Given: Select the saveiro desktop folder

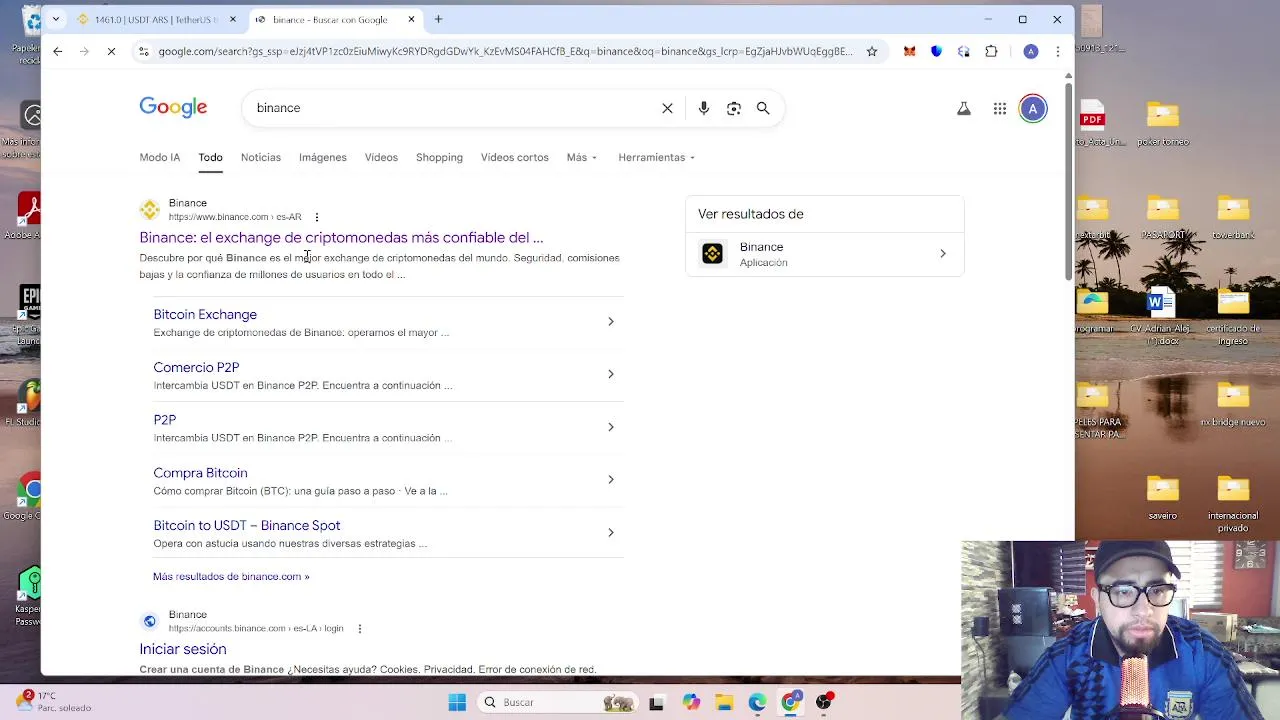Looking at the screenshot, I should pos(1162,499).
